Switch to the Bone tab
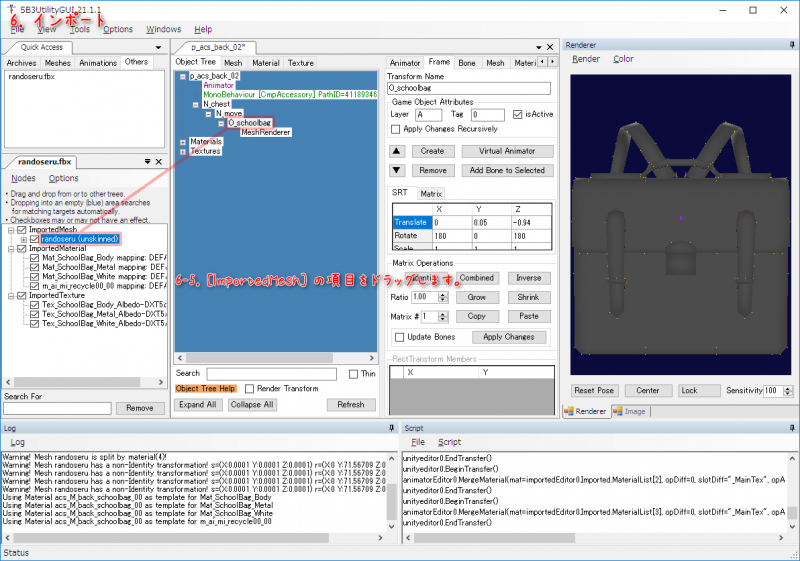This screenshot has height=561, width=800. tap(467, 63)
